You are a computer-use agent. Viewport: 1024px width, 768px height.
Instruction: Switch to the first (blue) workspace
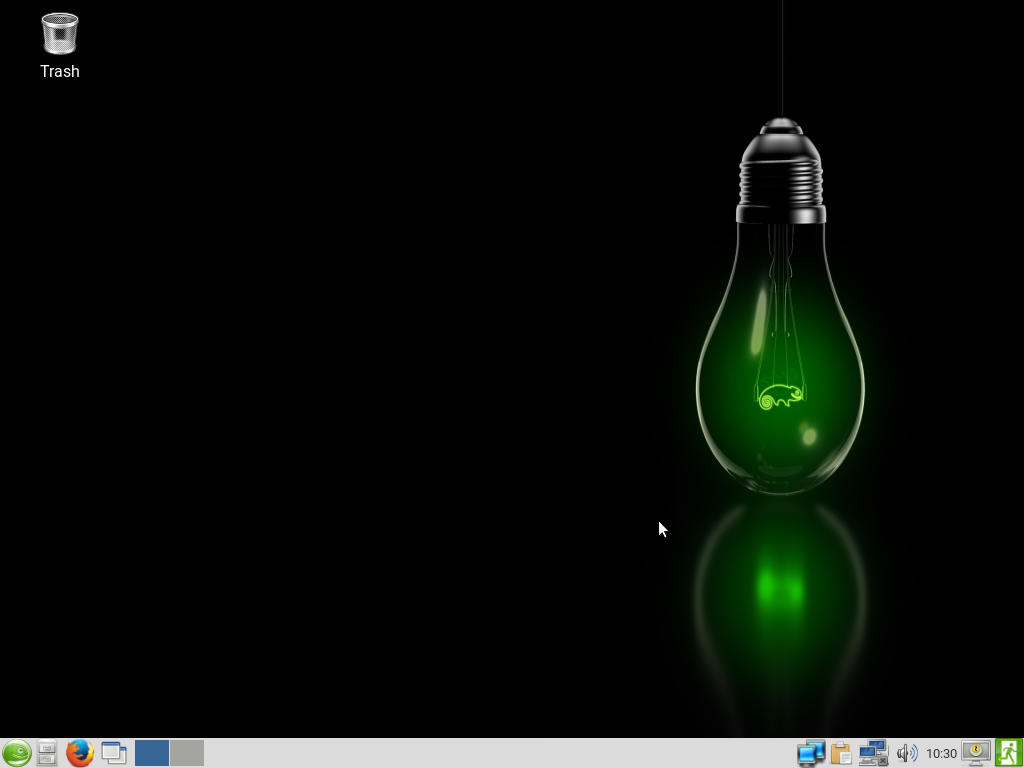click(x=152, y=753)
